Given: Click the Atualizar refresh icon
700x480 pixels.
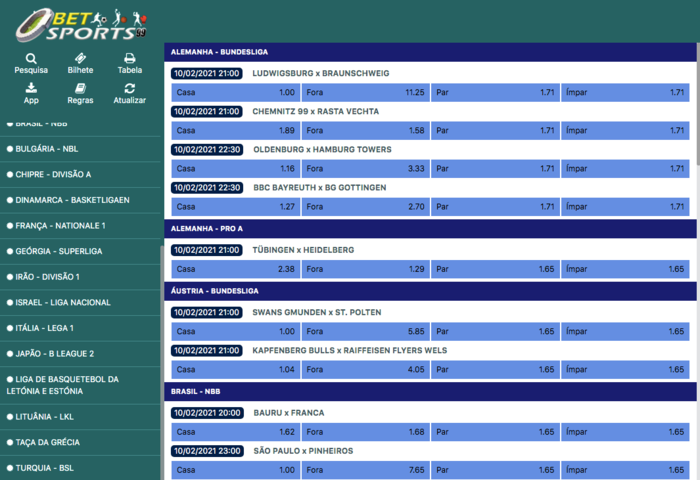Looking at the screenshot, I should tap(129, 90).
